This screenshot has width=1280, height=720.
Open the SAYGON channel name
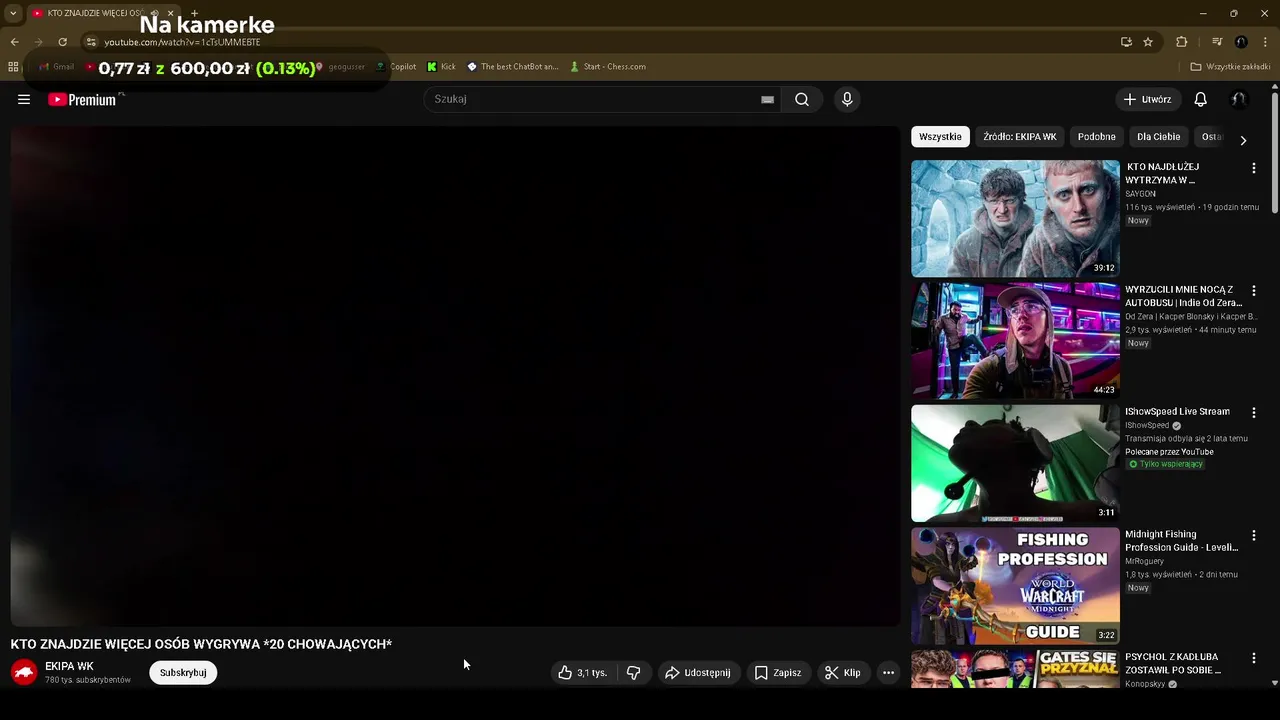click(x=1140, y=194)
